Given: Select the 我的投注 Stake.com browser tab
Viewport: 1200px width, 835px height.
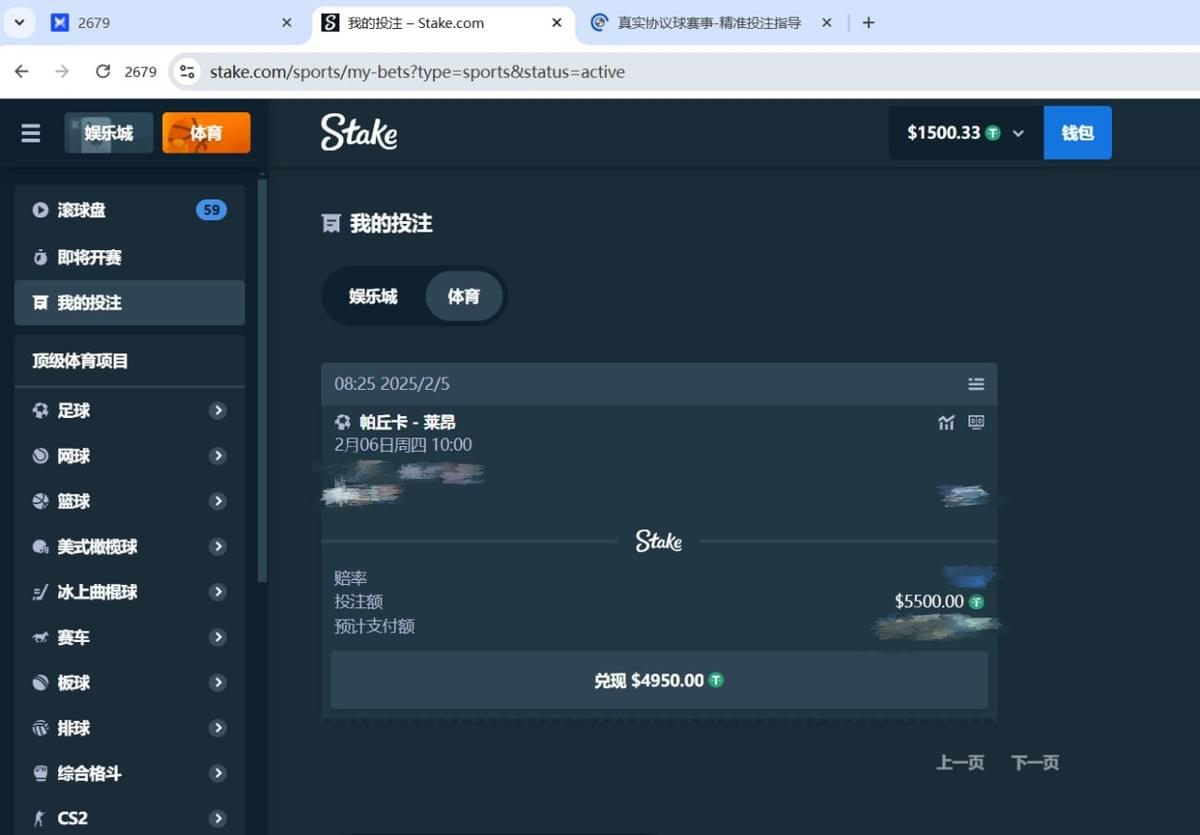Looking at the screenshot, I should point(444,22).
